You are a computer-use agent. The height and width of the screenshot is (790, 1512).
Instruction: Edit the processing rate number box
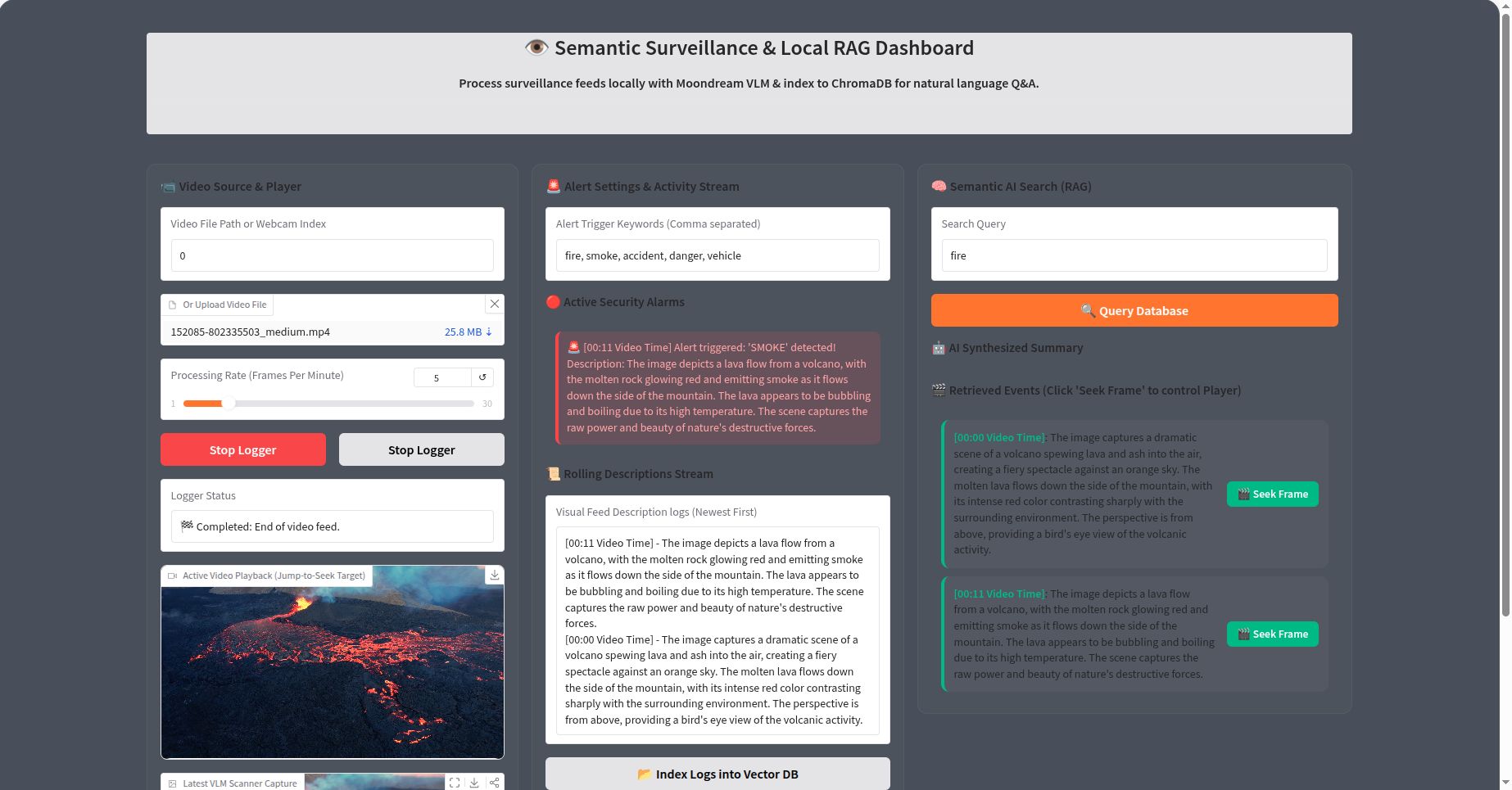pyautogui.click(x=442, y=377)
